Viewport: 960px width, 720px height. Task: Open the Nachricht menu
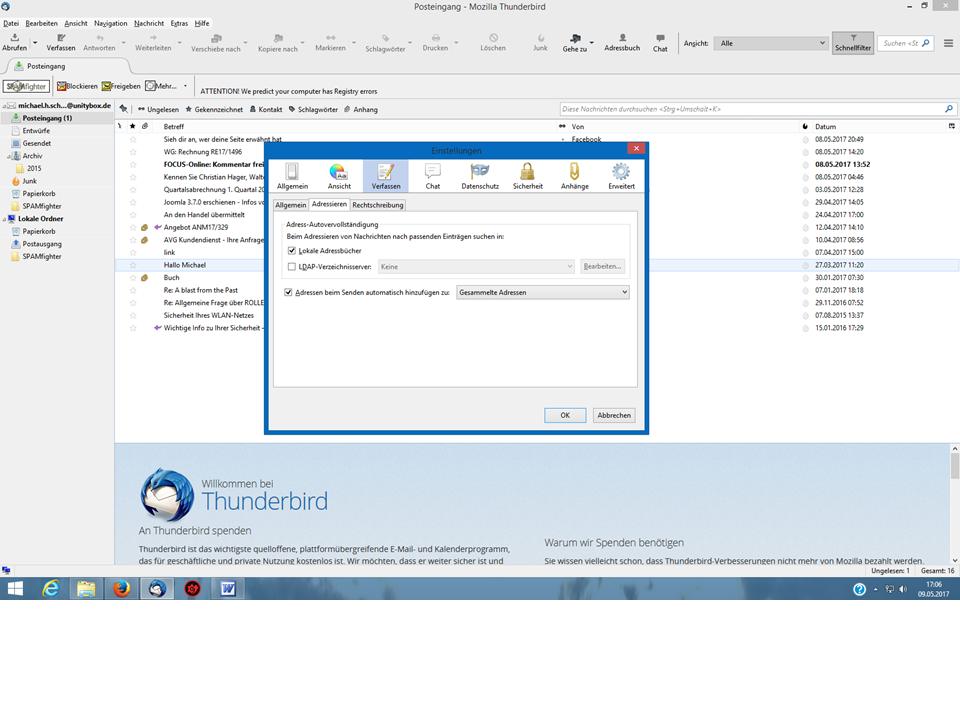click(x=149, y=23)
